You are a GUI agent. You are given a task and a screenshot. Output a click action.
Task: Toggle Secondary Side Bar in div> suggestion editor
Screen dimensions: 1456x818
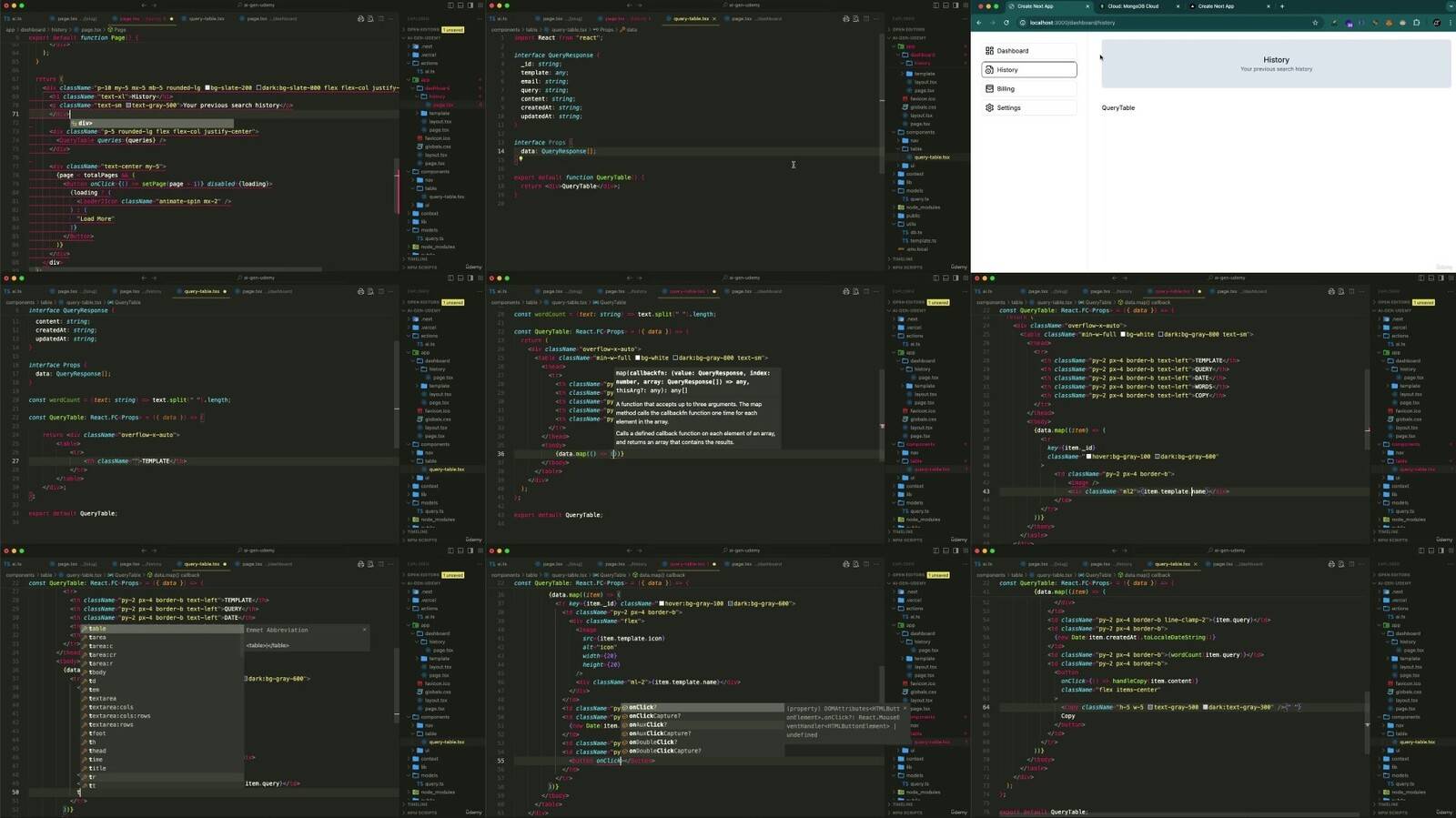click(x=470, y=5)
